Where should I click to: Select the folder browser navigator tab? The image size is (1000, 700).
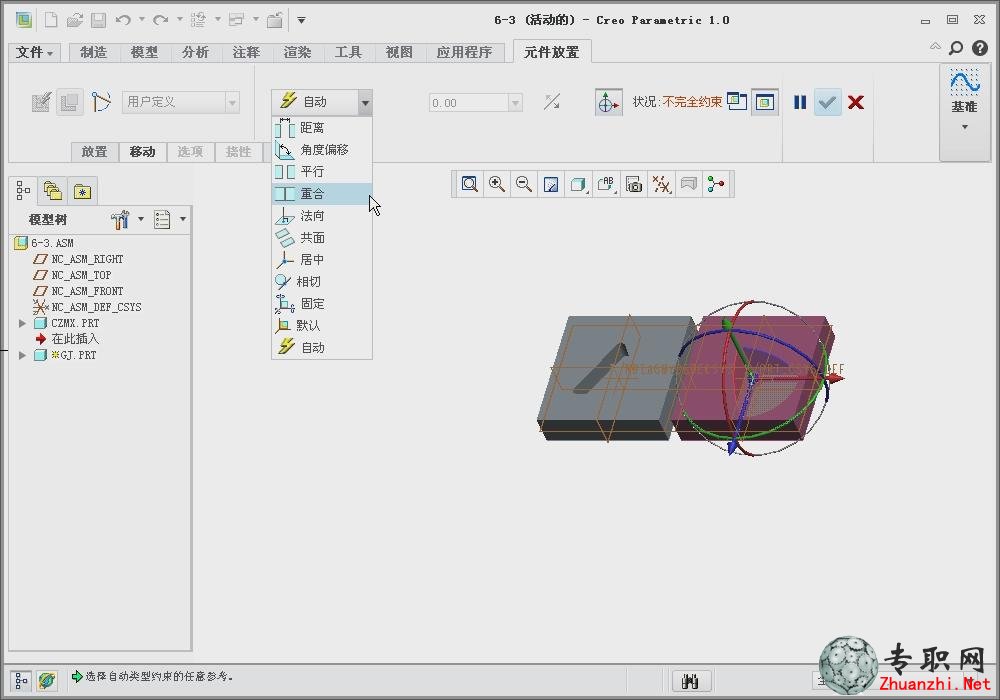[x=52, y=191]
